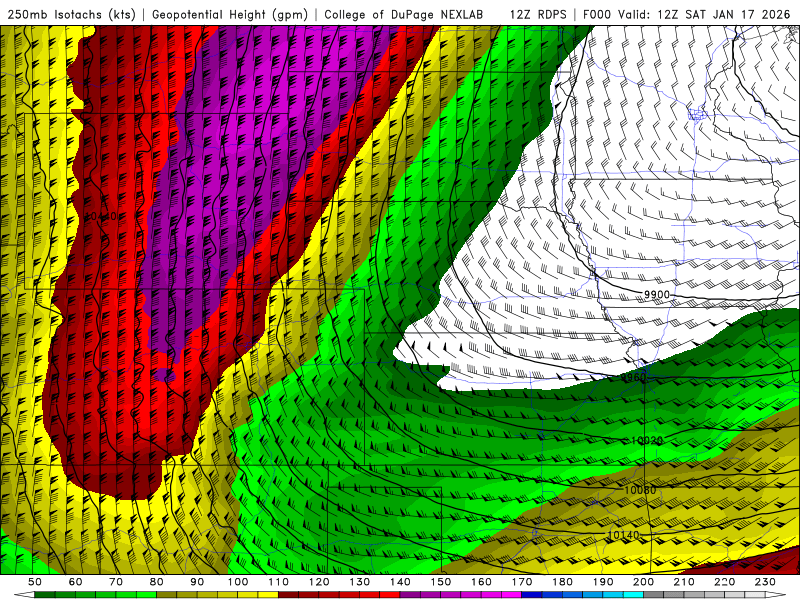Click the 120 value on the color scale
The height and width of the screenshot is (600, 800).
click(x=319, y=582)
